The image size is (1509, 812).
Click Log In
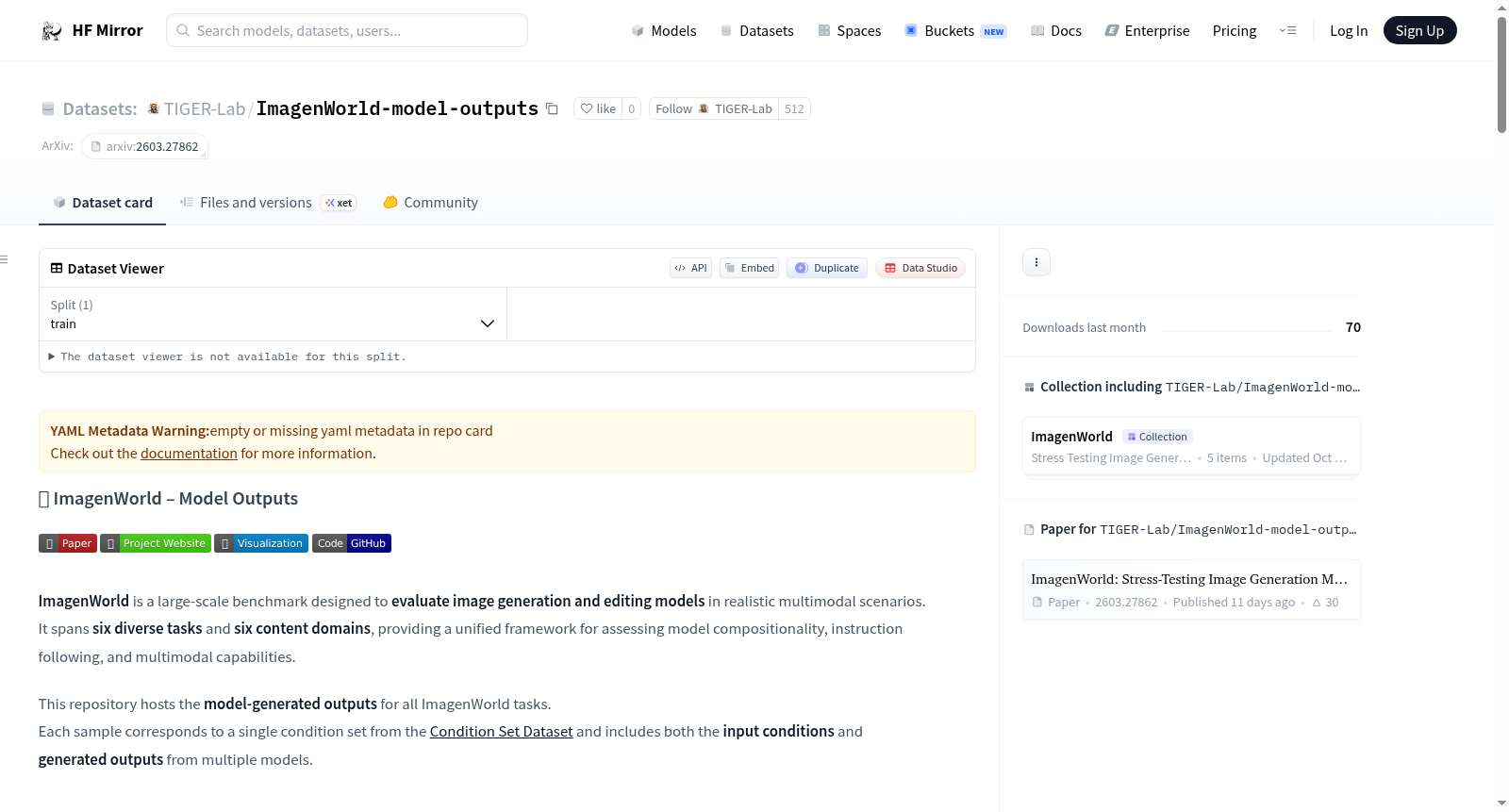point(1349,31)
